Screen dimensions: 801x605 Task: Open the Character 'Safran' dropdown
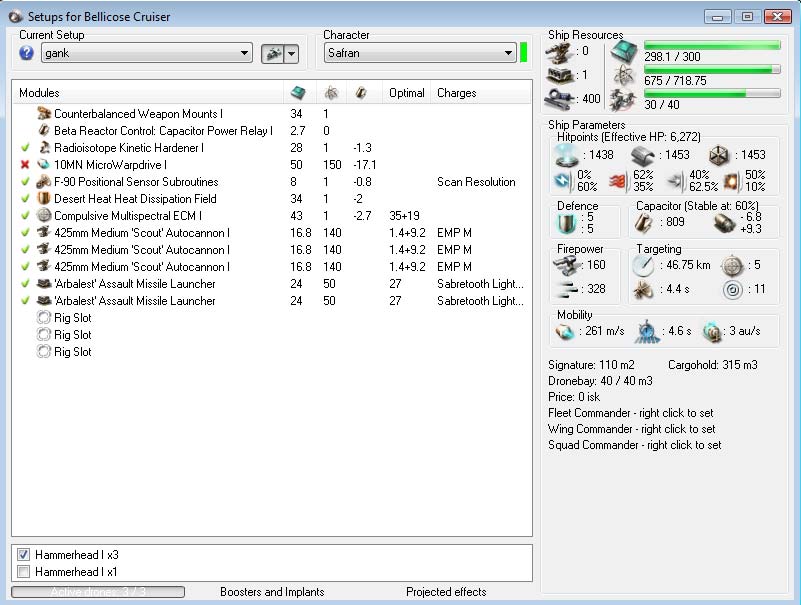coord(507,54)
